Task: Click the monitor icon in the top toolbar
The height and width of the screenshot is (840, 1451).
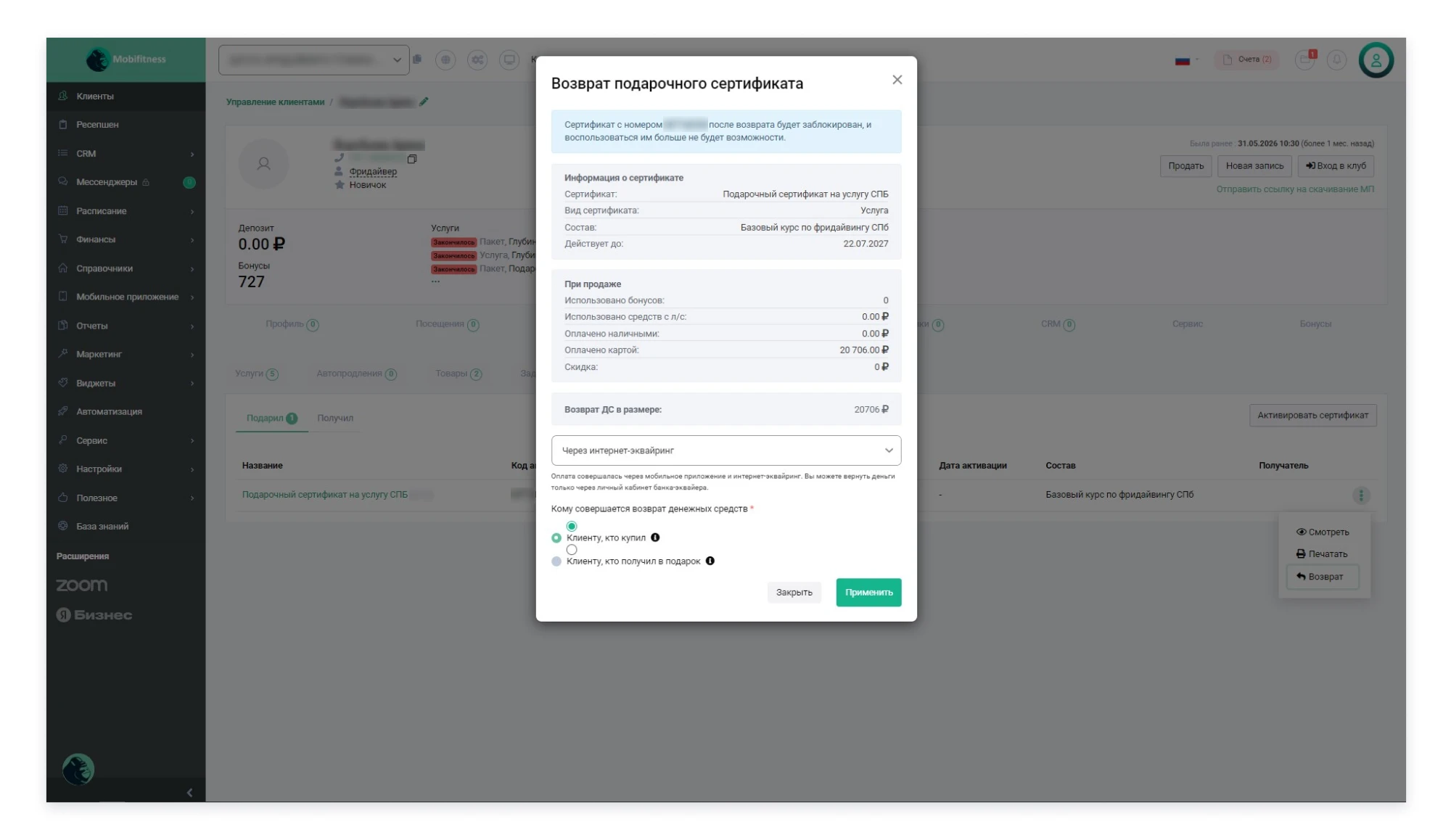Action: click(509, 59)
